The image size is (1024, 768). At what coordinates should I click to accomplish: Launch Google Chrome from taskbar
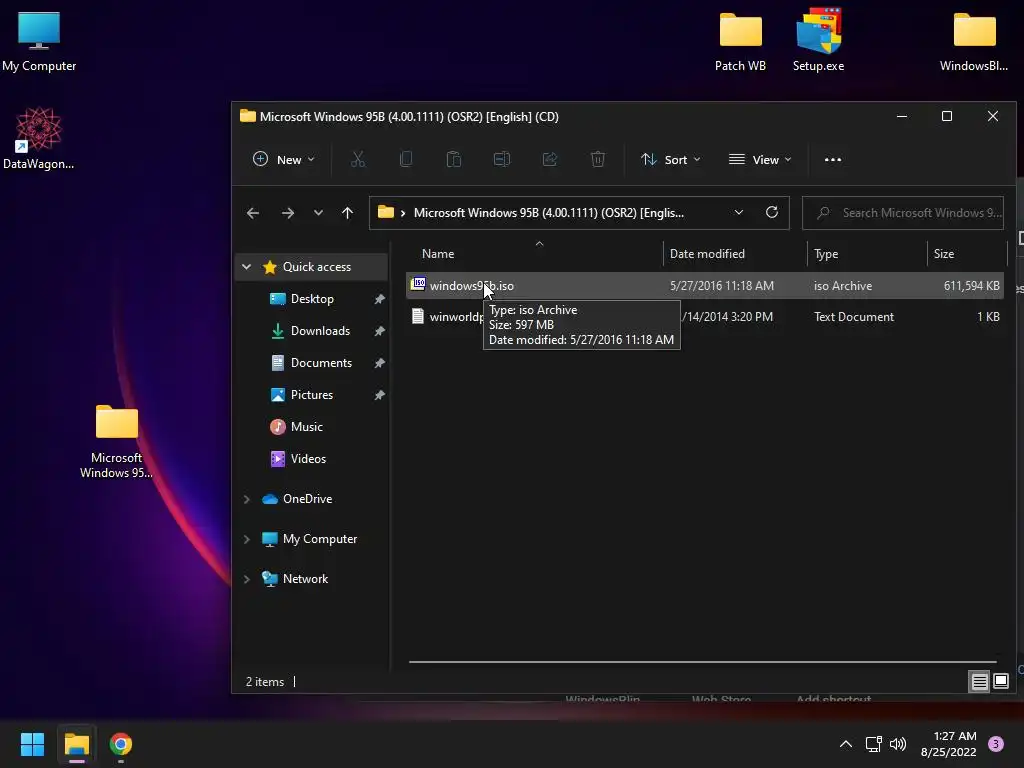click(x=120, y=744)
